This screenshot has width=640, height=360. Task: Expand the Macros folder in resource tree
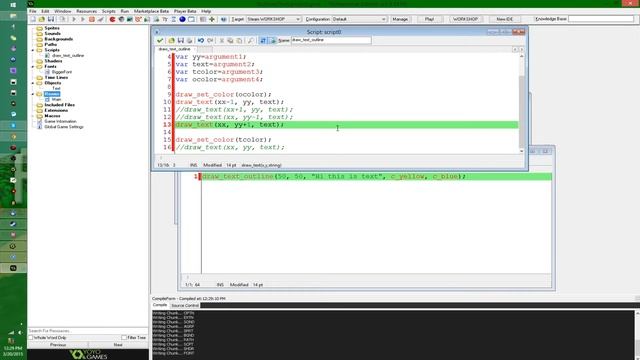coord(33,116)
